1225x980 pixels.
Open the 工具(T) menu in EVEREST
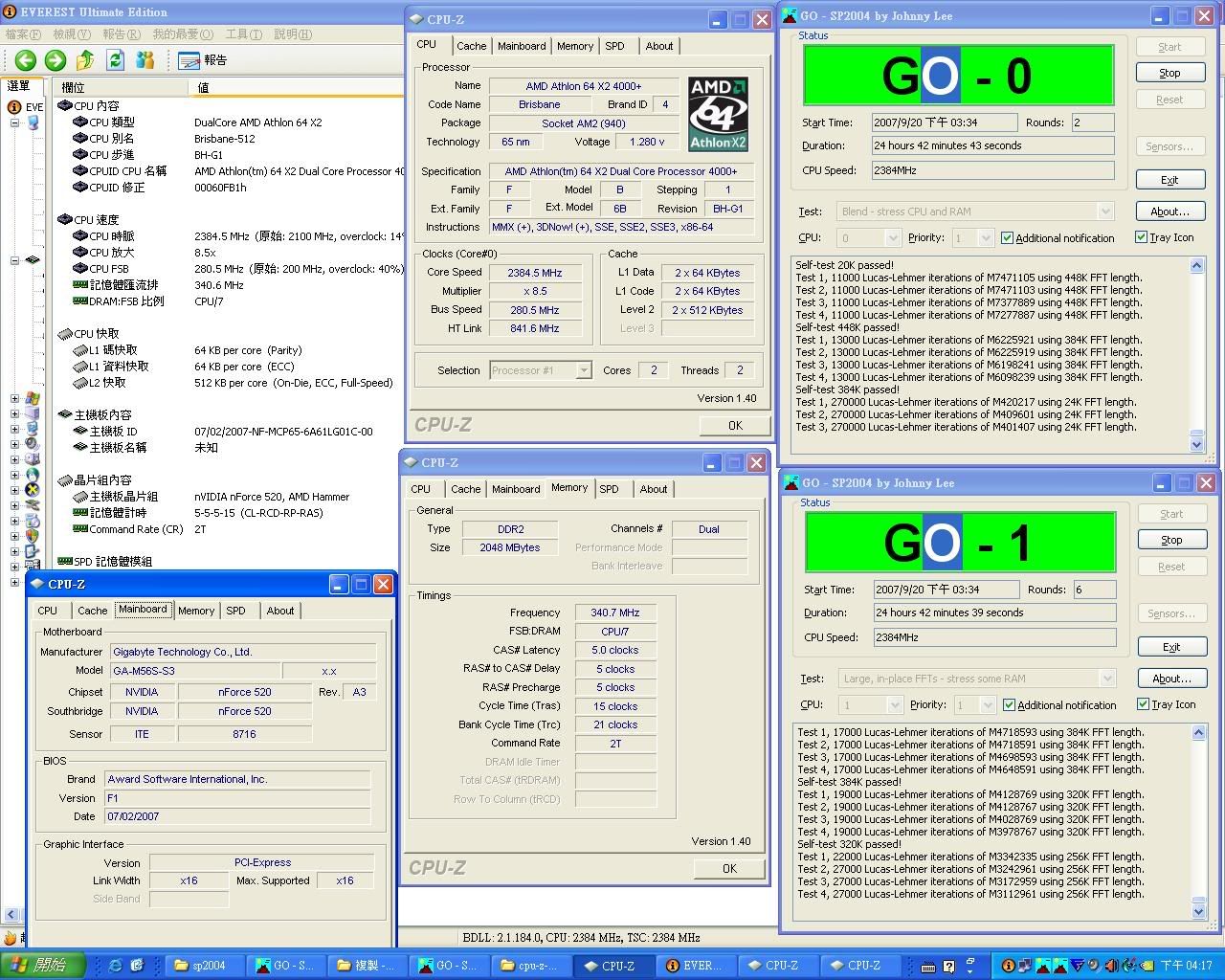click(x=243, y=34)
